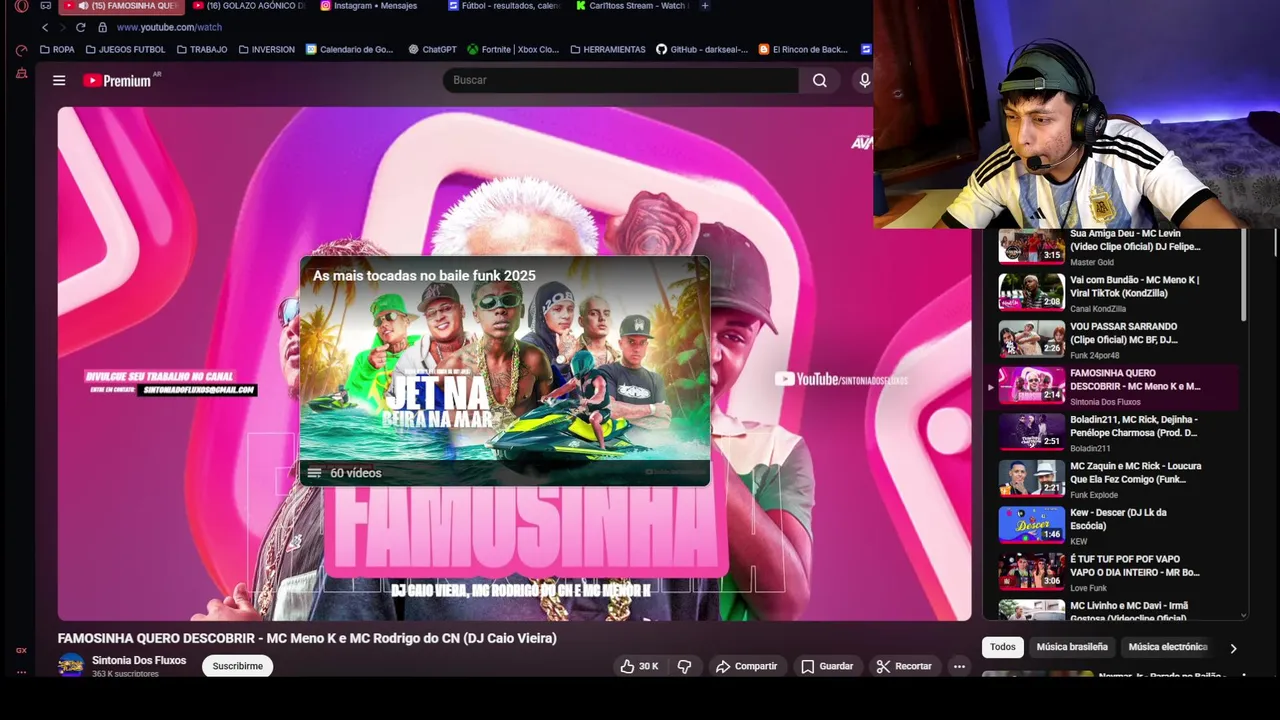Click the Compartir share button
This screenshot has width=1280, height=720.
[x=746, y=666]
